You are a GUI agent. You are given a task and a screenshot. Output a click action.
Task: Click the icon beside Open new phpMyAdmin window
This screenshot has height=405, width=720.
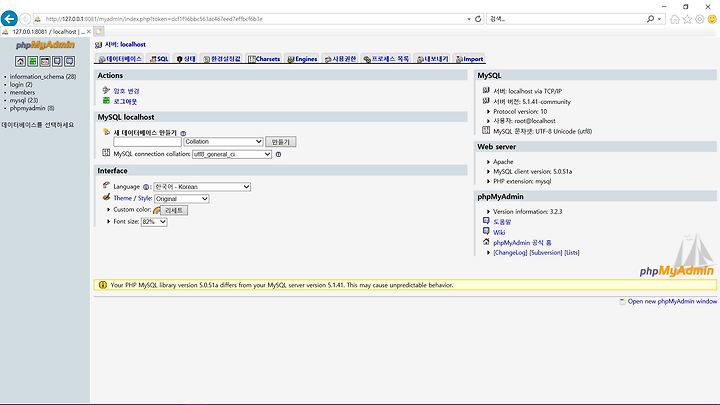click(622, 302)
